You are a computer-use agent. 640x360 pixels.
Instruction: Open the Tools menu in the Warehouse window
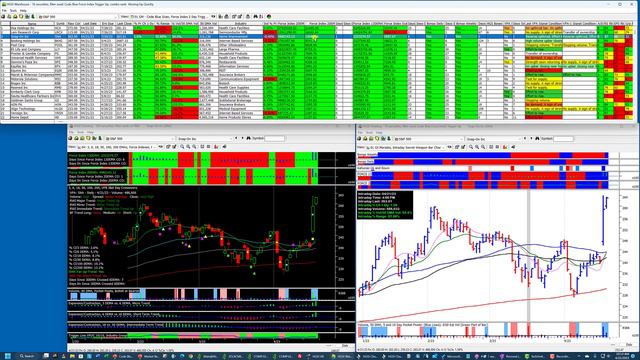click(13, 10)
